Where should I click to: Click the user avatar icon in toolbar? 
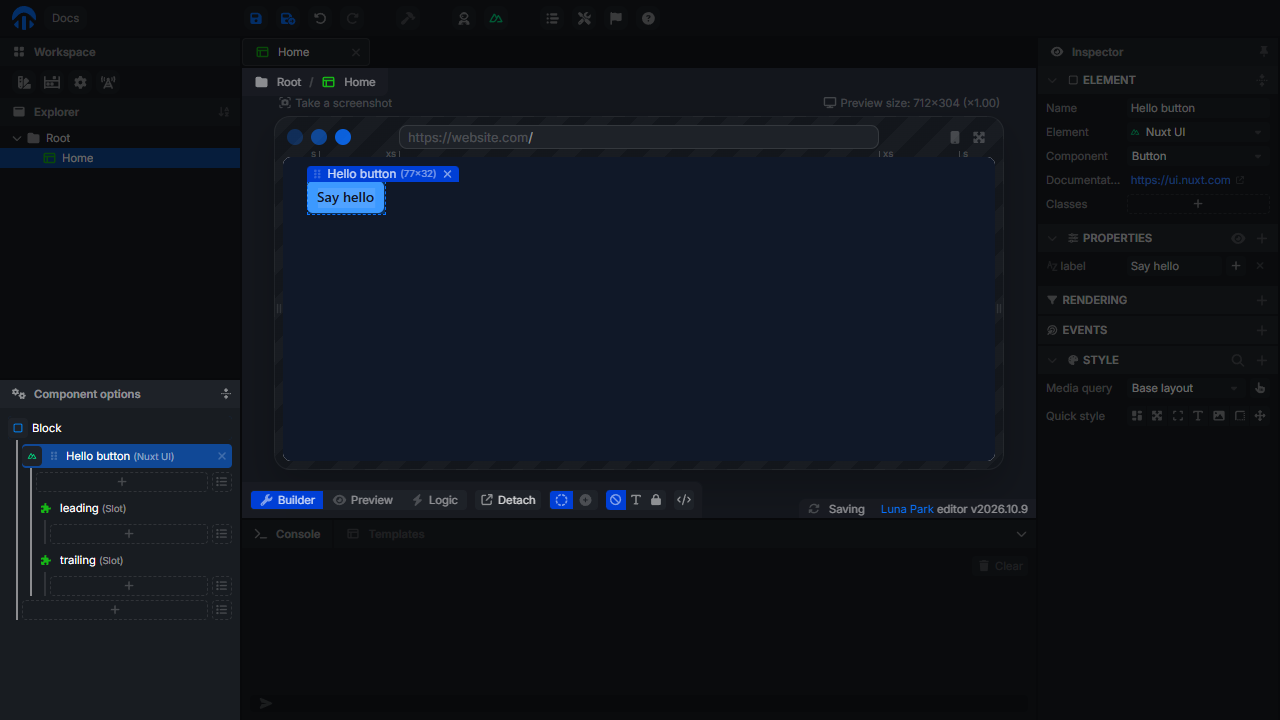464,18
